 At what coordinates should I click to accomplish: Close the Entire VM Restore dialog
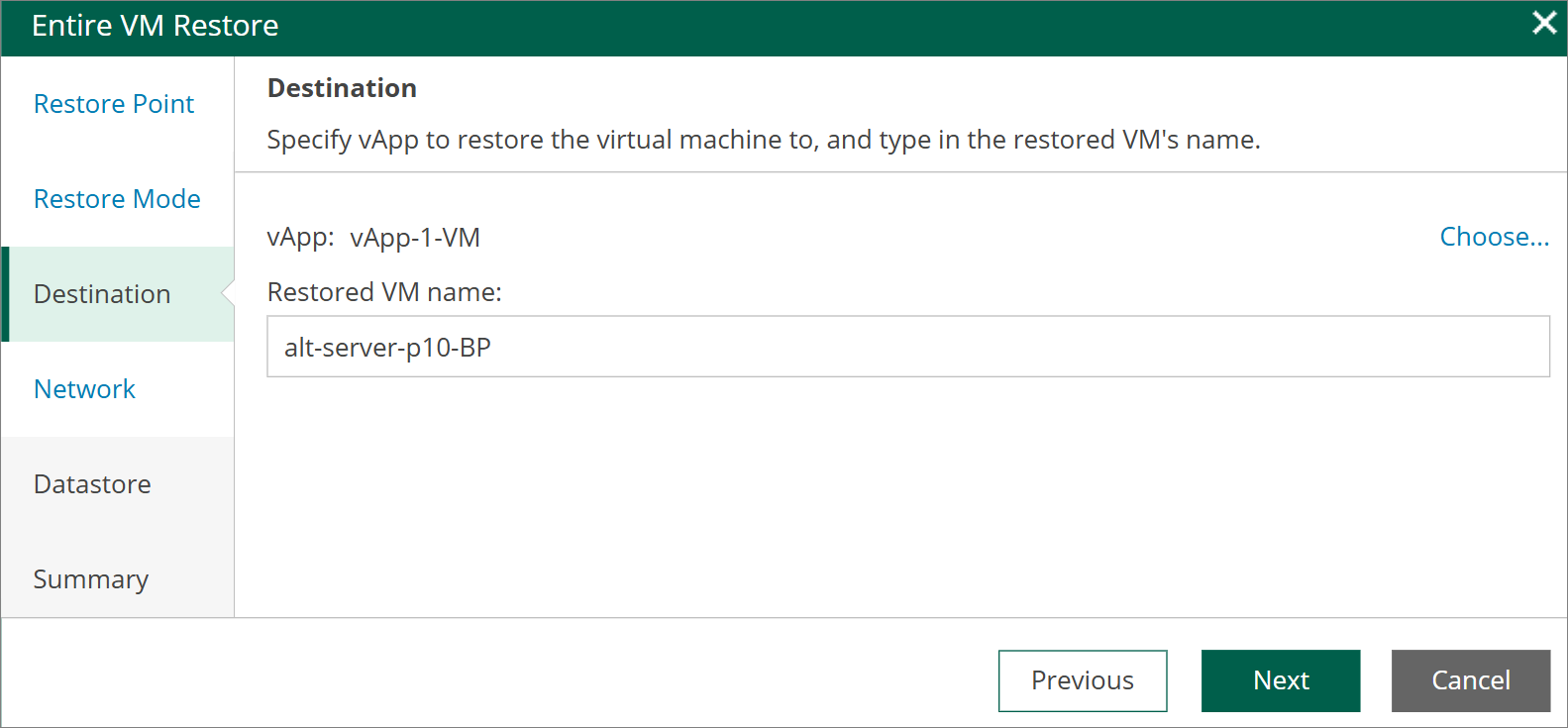point(1543,23)
